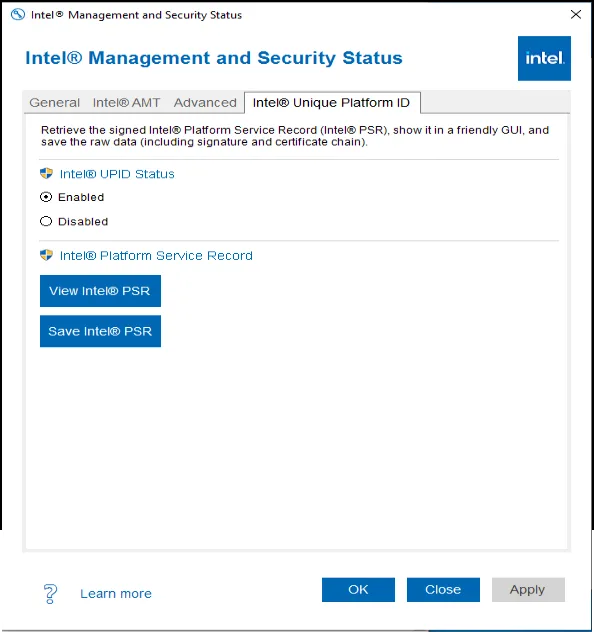Click the Intel UPID Status heading

117,174
